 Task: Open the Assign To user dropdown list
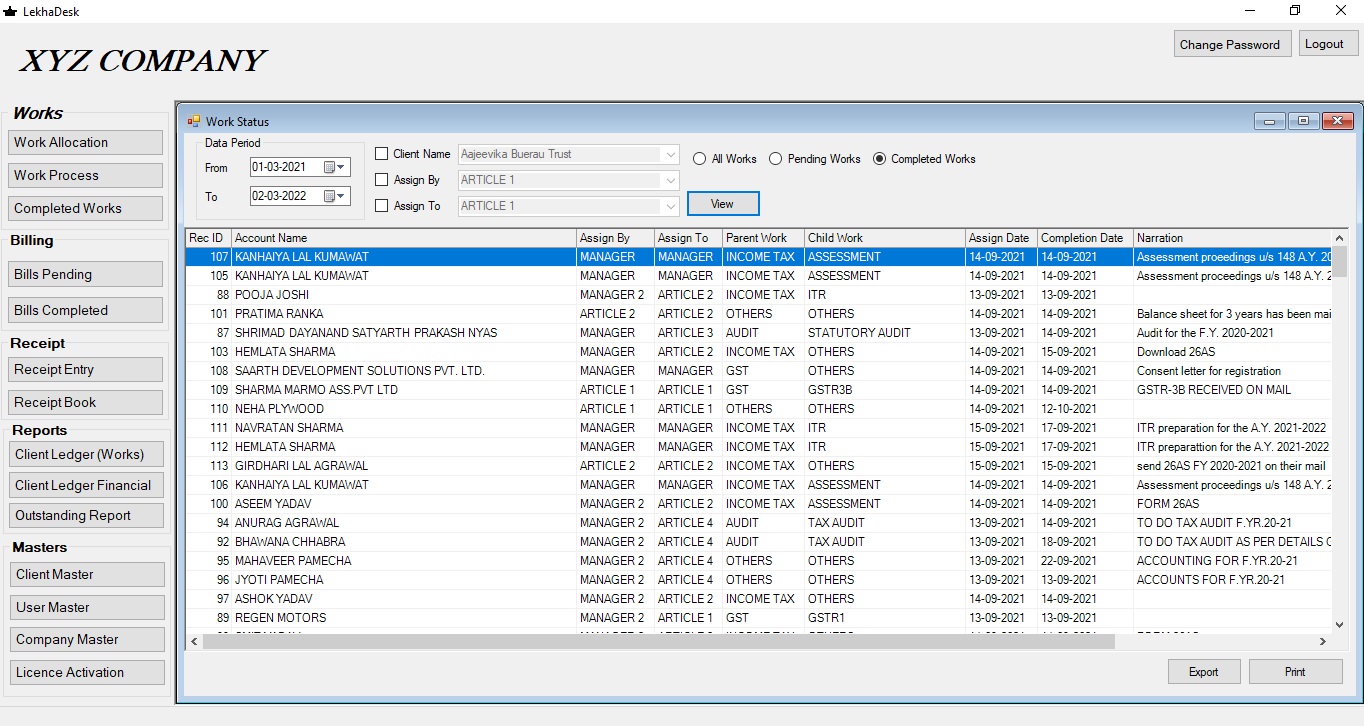tap(568, 206)
